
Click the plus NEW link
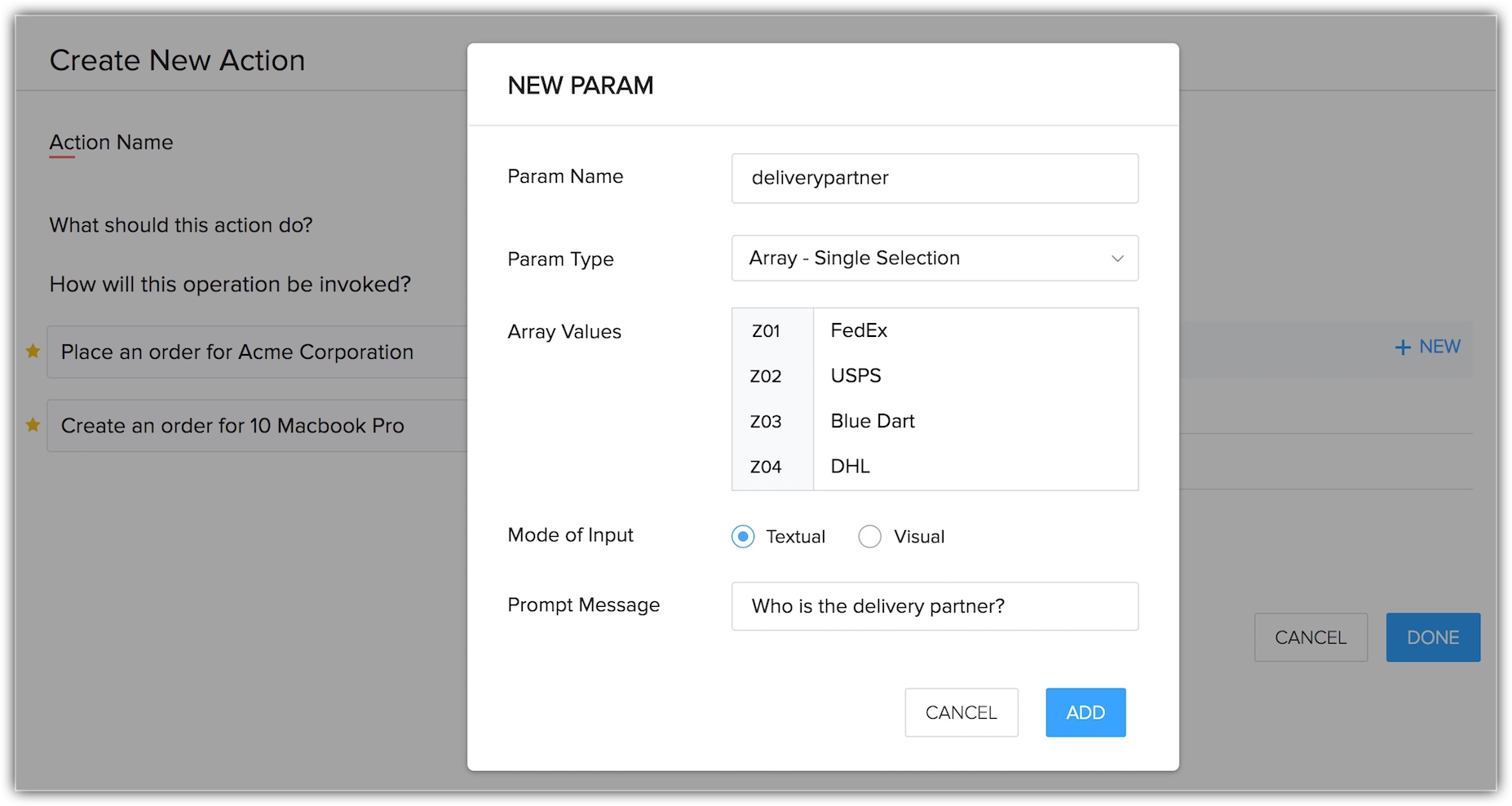coord(1427,348)
